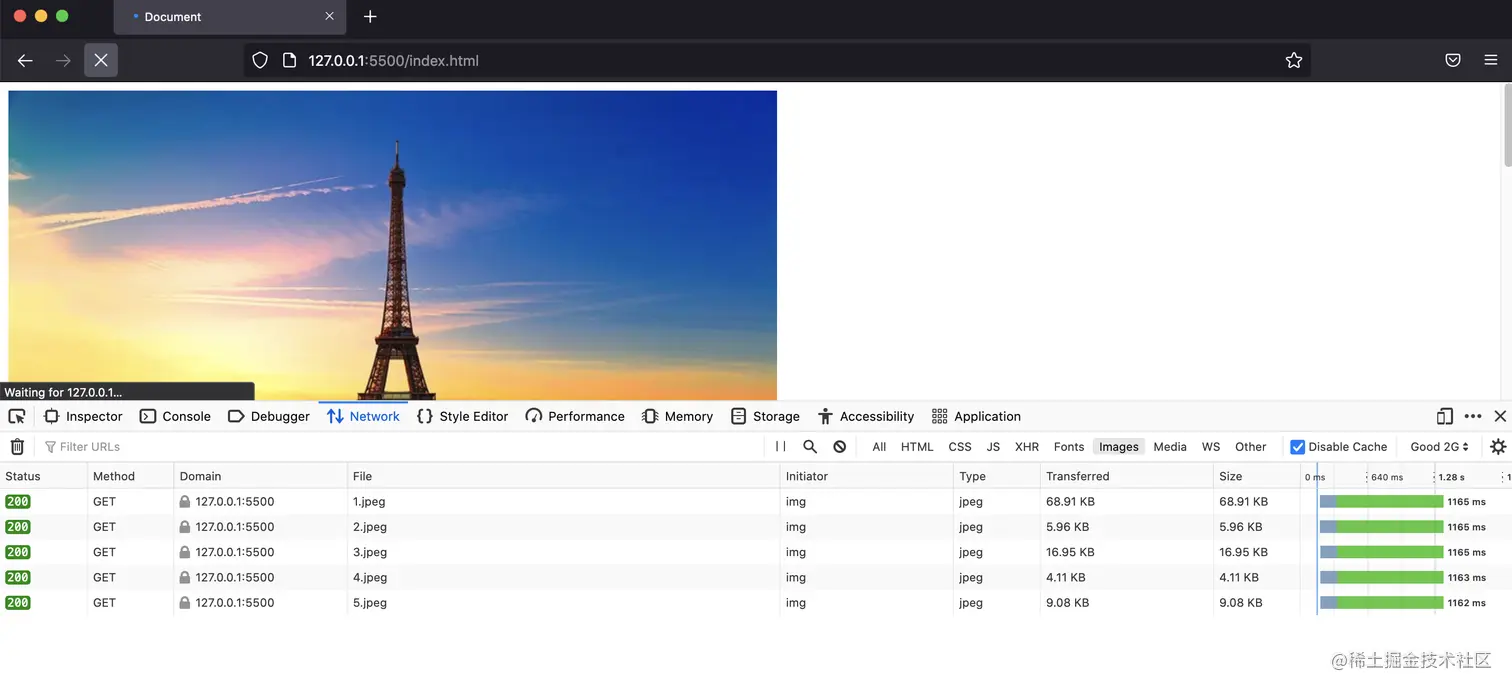Sort by the File column header
1512x691 pixels.
click(563, 476)
